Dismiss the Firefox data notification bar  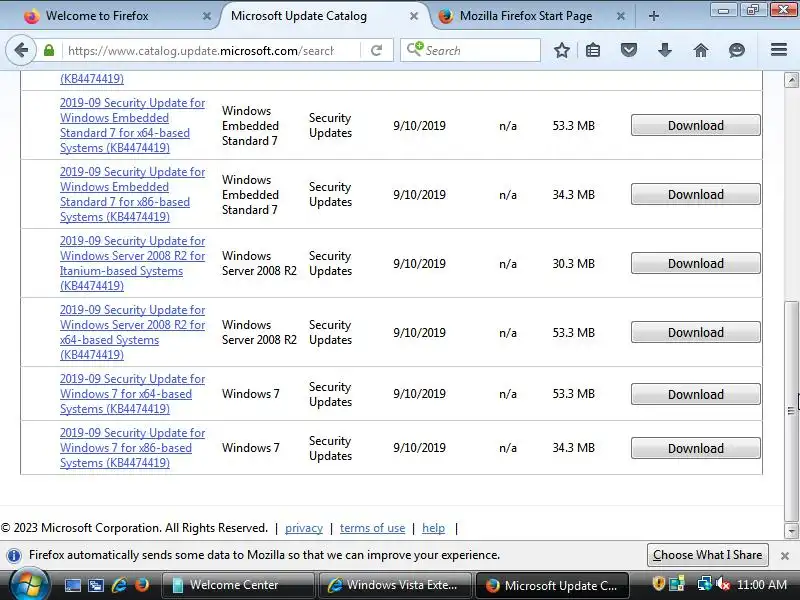[x=785, y=556]
